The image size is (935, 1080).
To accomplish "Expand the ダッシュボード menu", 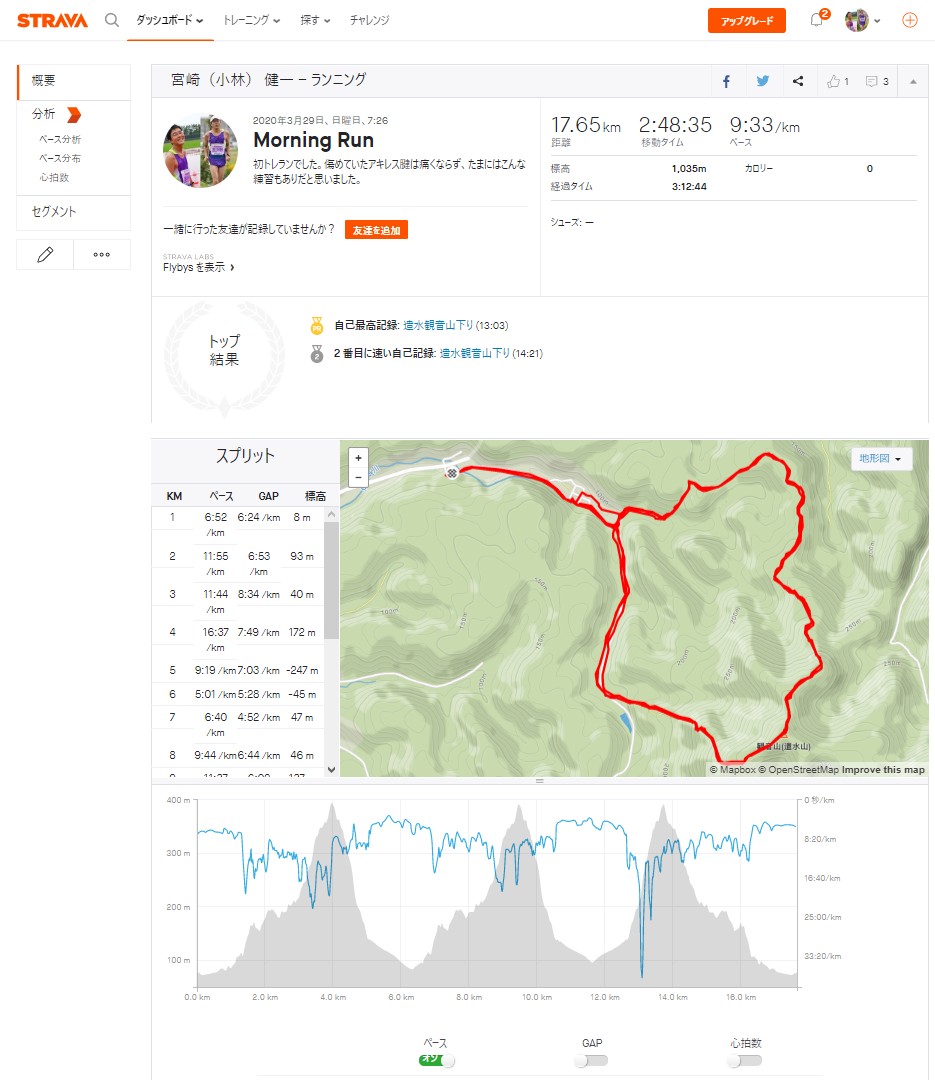I will click(x=170, y=20).
